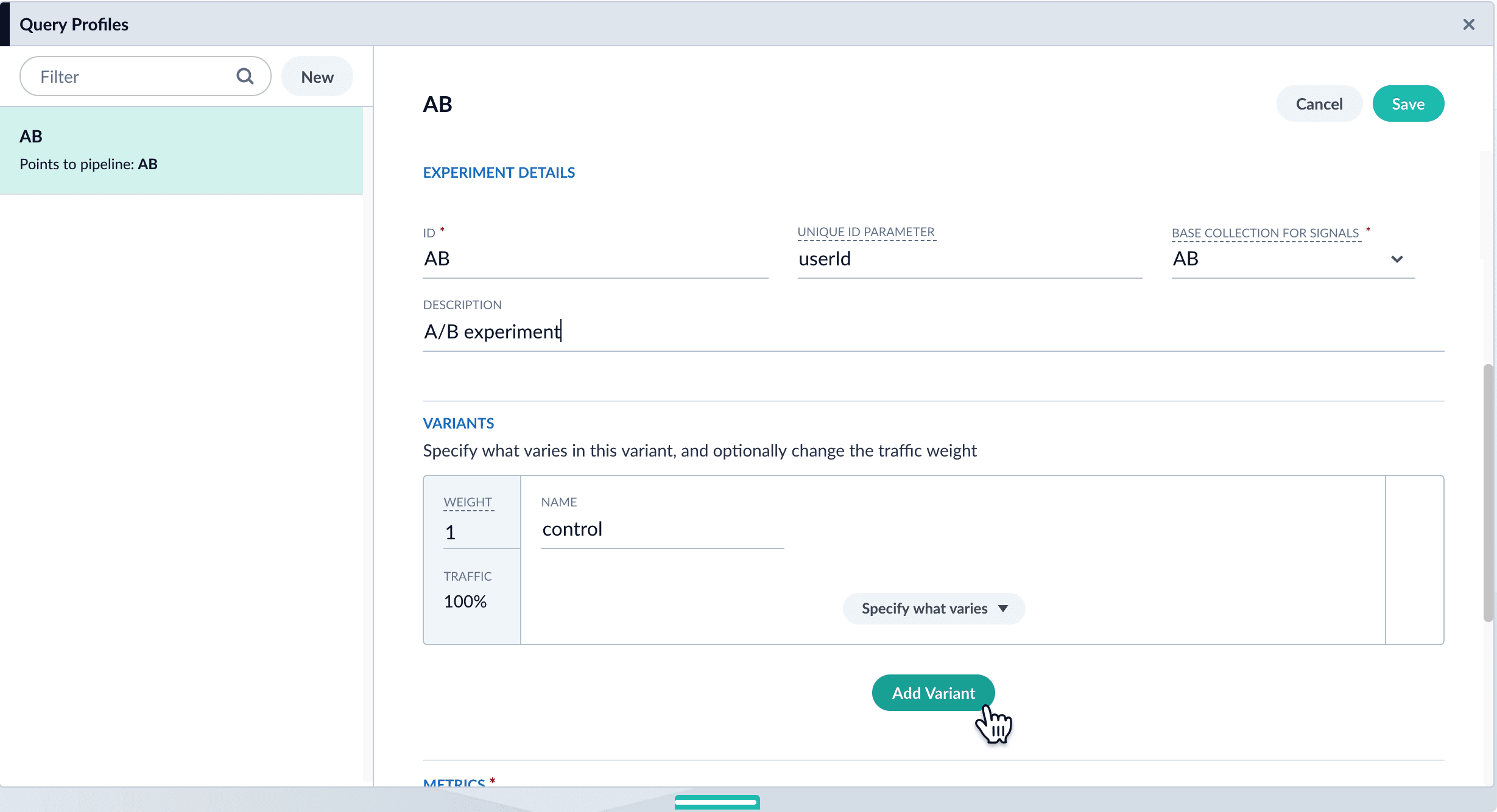
Task: Click the teal bar at bottom
Action: (717, 802)
